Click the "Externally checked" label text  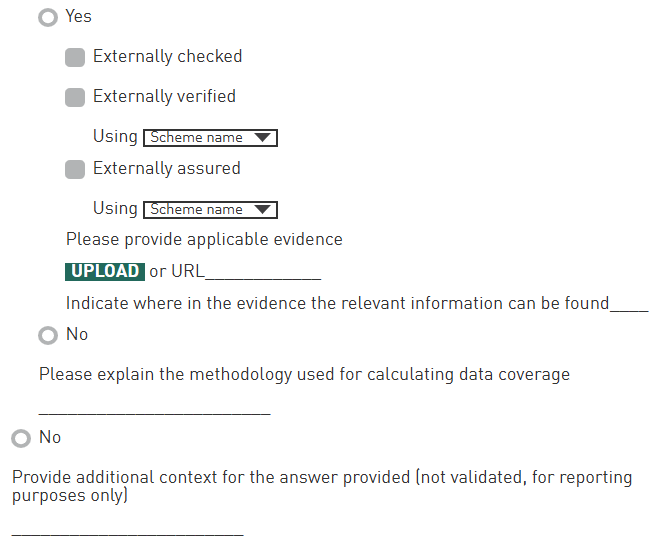(x=167, y=57)
